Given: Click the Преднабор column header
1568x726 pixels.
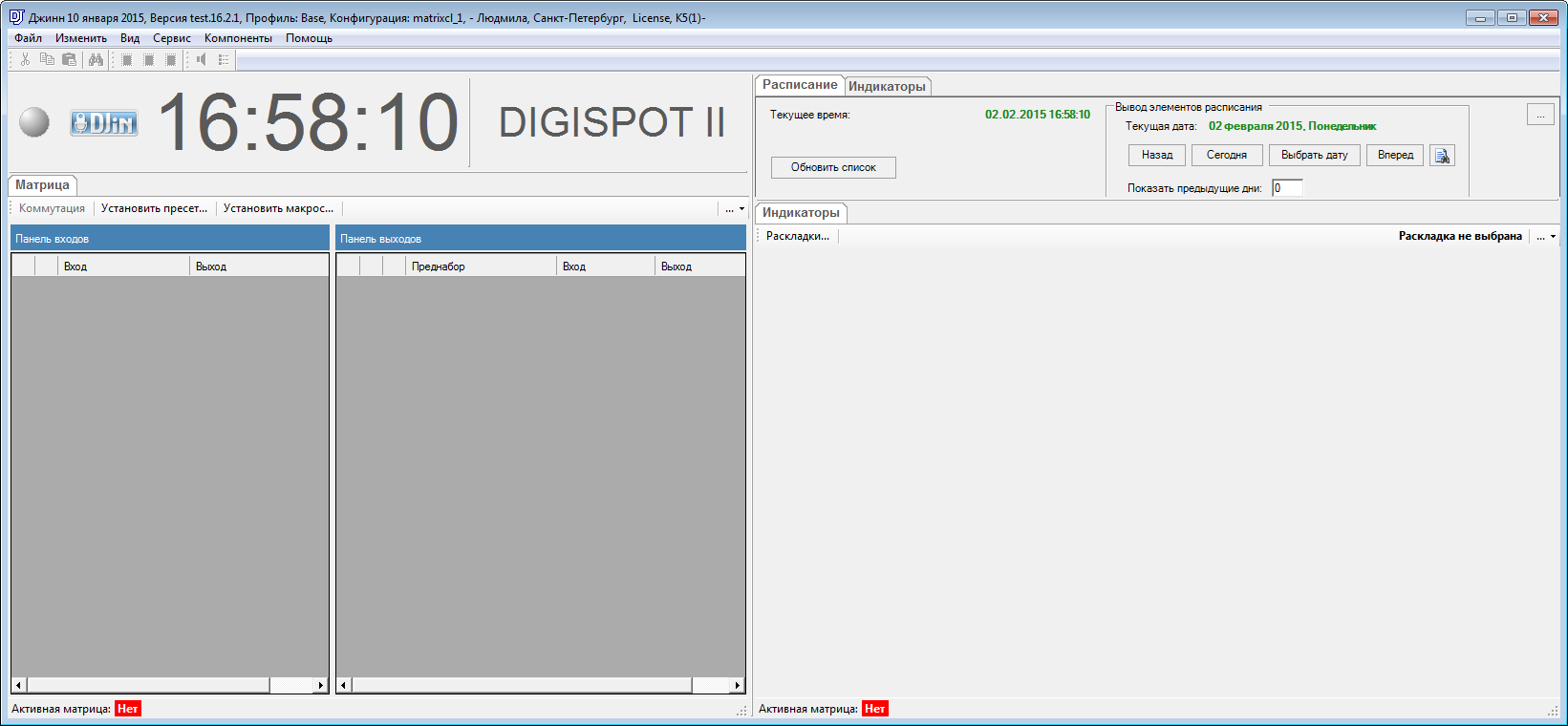Looking at the screenshot, I should tap(481, 267).
